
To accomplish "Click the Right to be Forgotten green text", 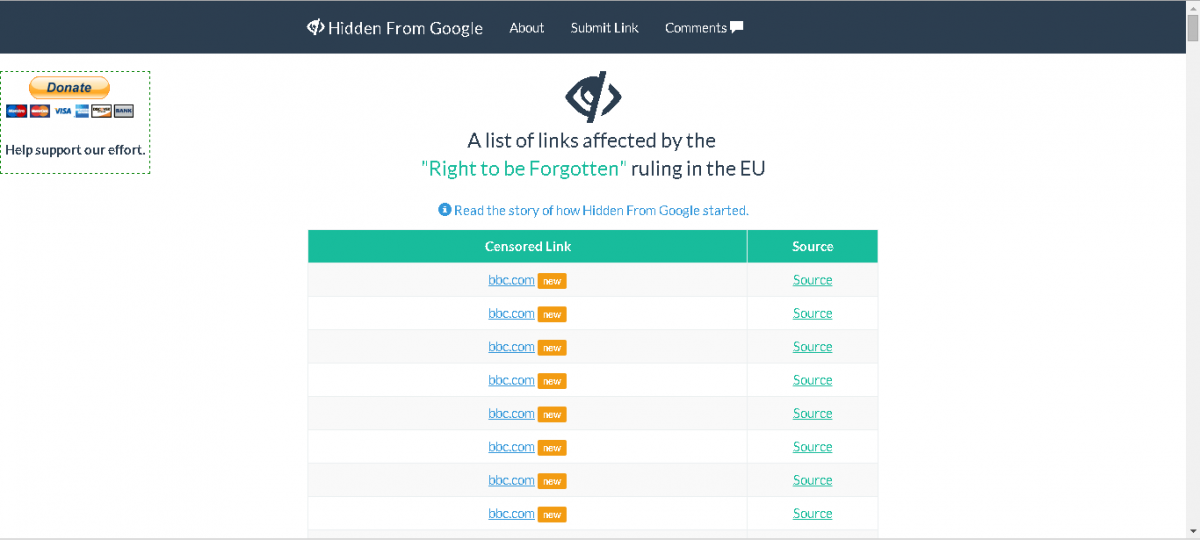I will 524,168.
